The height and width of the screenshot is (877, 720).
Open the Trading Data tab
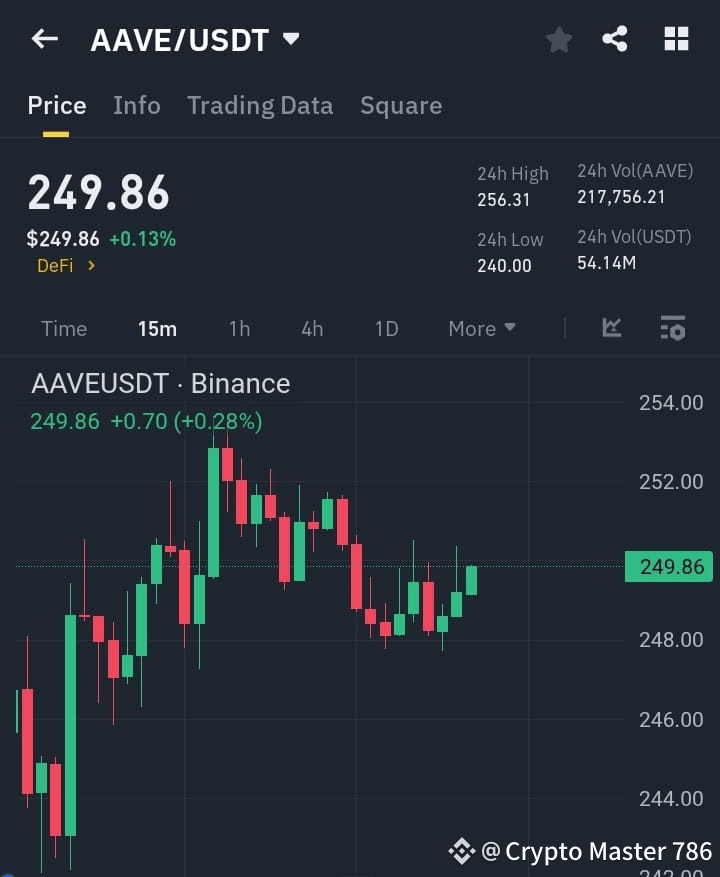coord(260,105)
